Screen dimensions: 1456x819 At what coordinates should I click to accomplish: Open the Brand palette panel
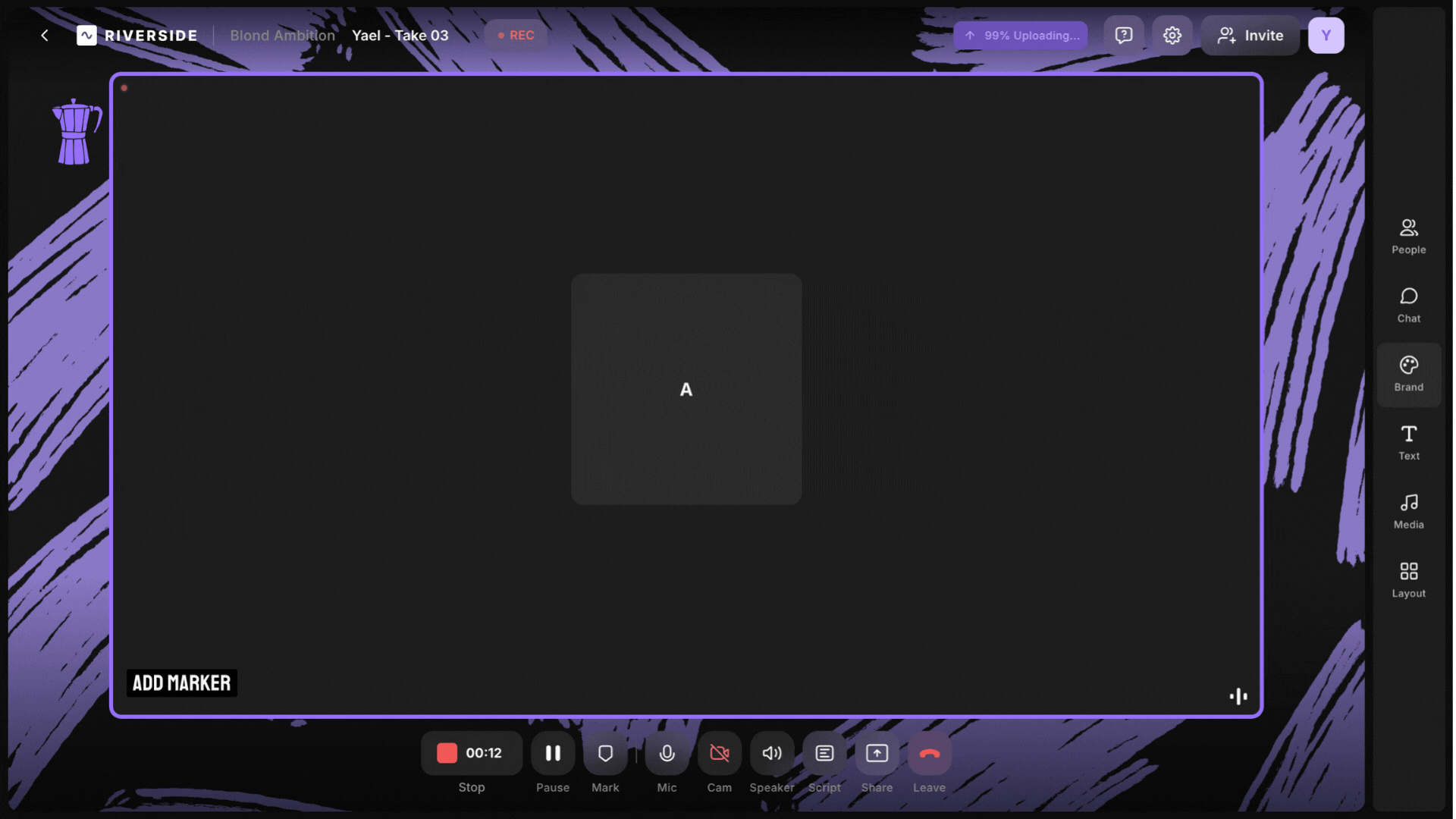click(1408, 374)
